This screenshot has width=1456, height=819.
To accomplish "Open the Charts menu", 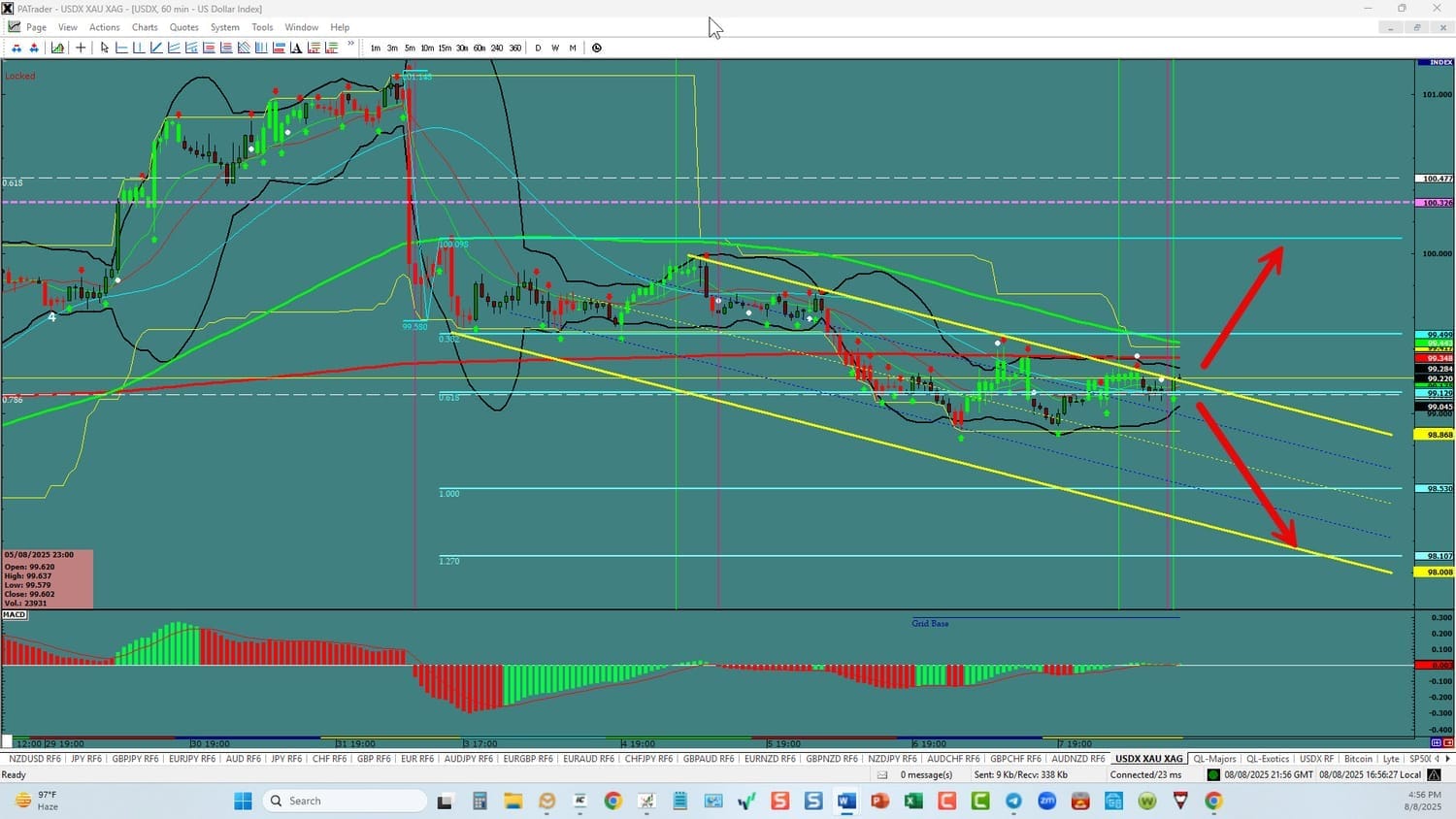I will click(145, 27).
